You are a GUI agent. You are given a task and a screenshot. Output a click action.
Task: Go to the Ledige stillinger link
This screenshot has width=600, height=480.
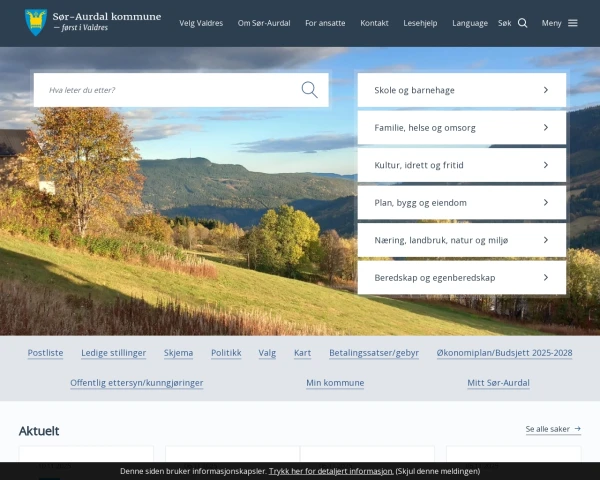click(113, 353)
